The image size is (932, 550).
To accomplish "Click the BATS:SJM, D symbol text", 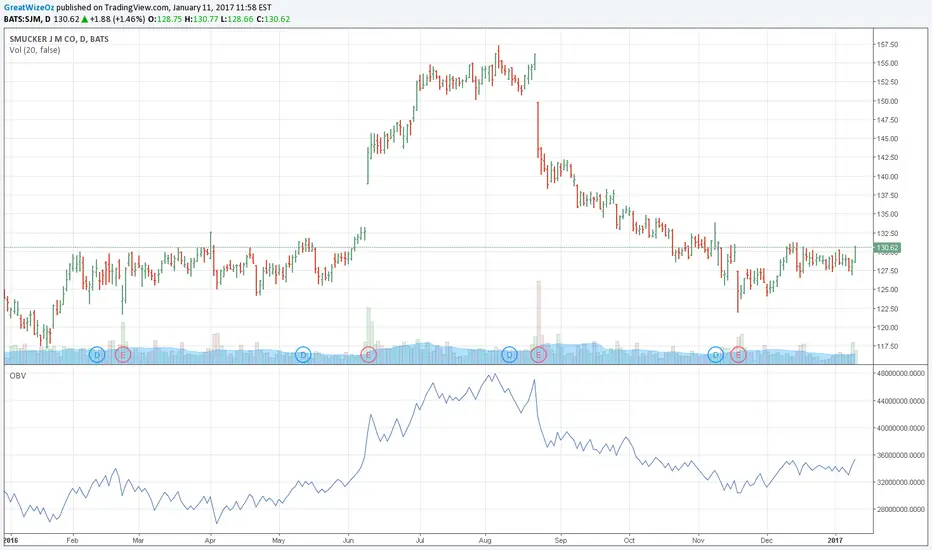I will 26,19.
